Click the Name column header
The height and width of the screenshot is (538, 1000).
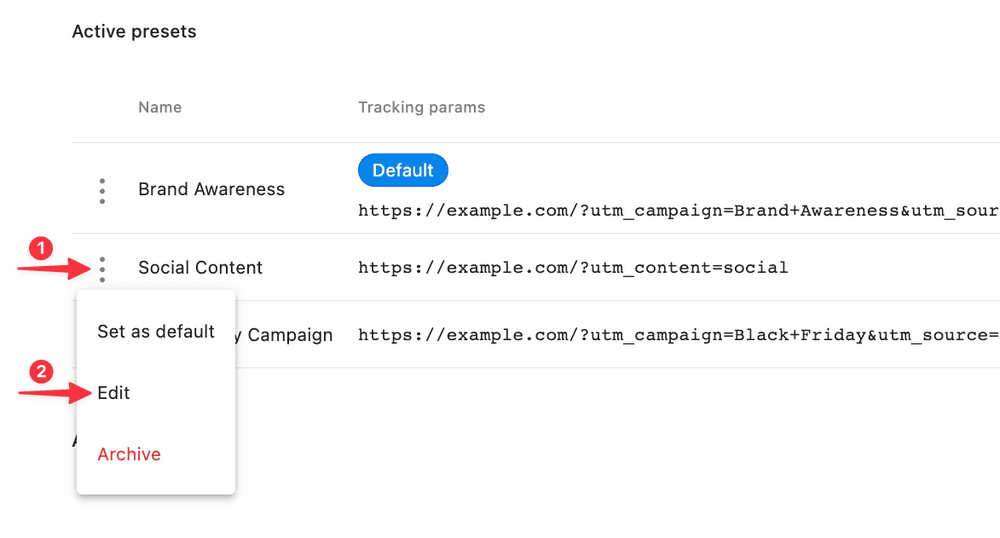[160, 107]
